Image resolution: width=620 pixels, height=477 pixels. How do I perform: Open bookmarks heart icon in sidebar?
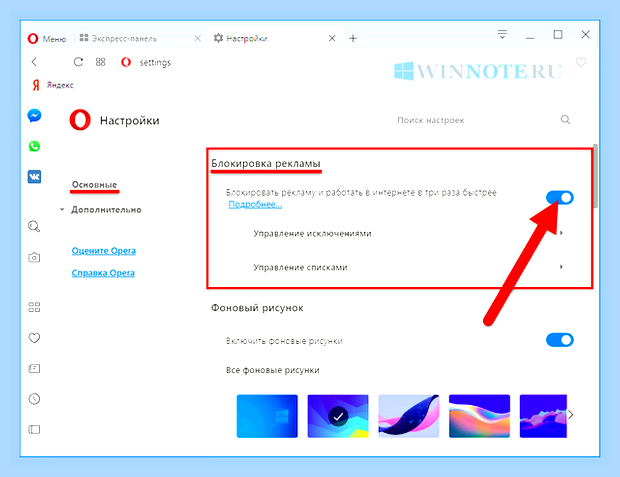point(34,338)
